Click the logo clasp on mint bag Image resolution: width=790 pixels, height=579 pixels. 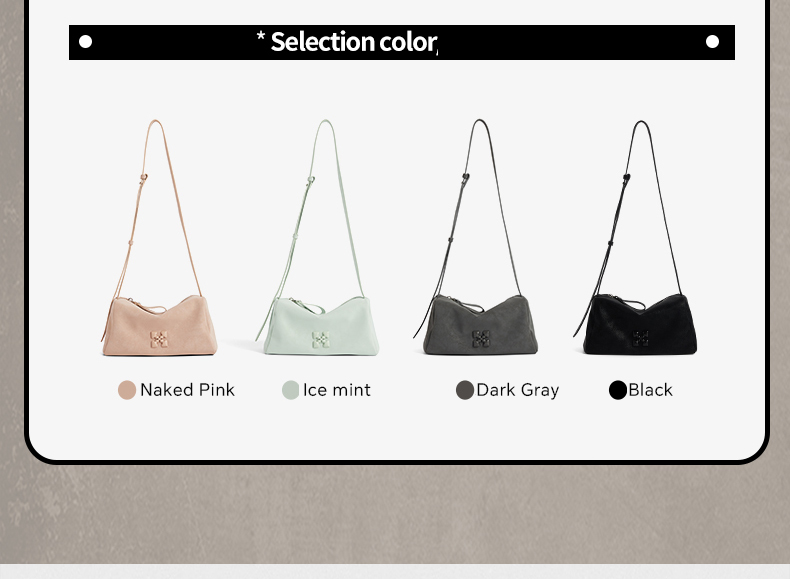[320, 339]
